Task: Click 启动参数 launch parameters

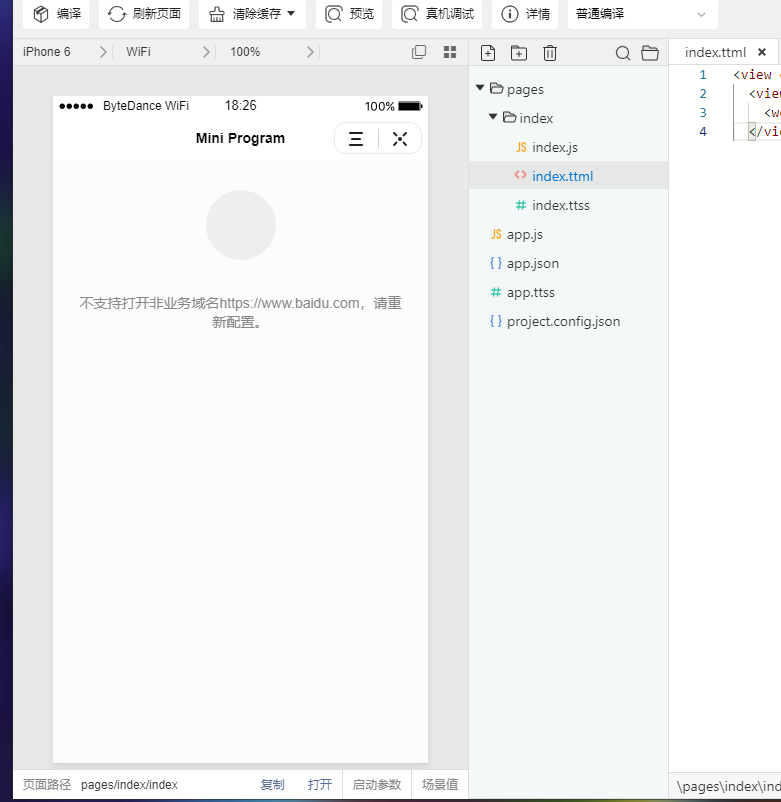Action: [x=377, y=785]
